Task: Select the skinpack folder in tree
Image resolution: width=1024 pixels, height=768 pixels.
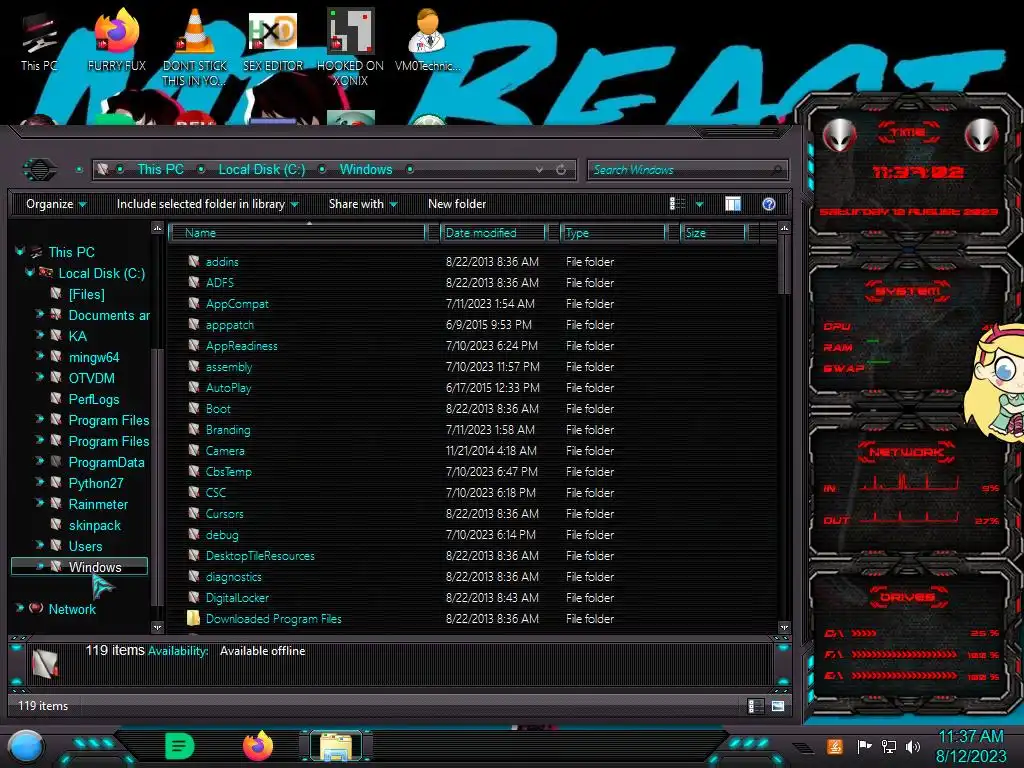Action: [95, 526]
